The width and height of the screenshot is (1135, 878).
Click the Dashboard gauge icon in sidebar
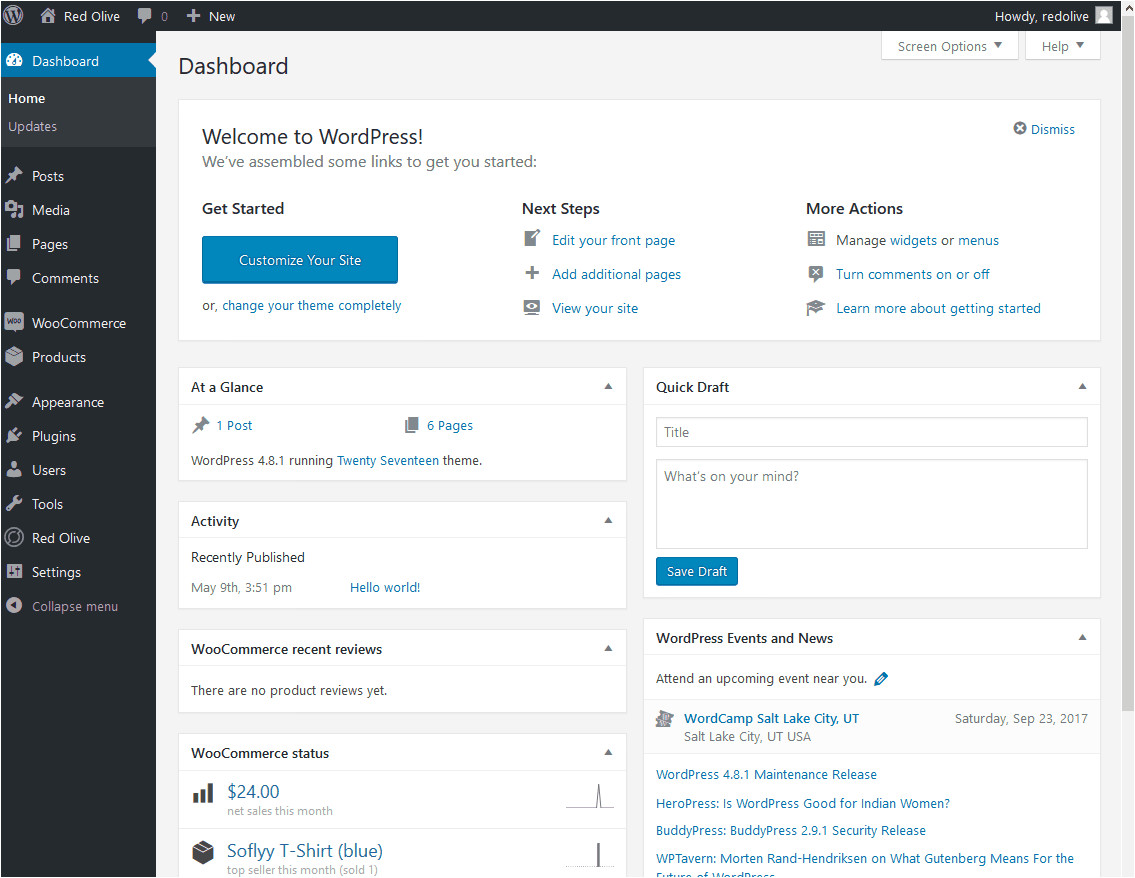point(14,61)
